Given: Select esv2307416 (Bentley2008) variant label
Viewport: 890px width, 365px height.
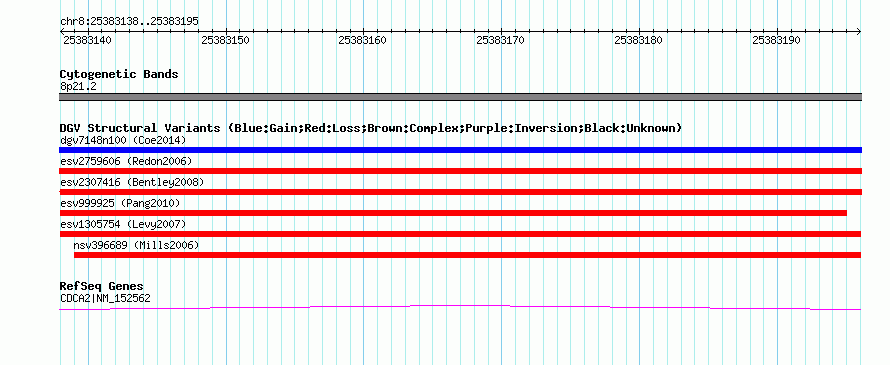Looking at the screenshot, I should (132, 182).
